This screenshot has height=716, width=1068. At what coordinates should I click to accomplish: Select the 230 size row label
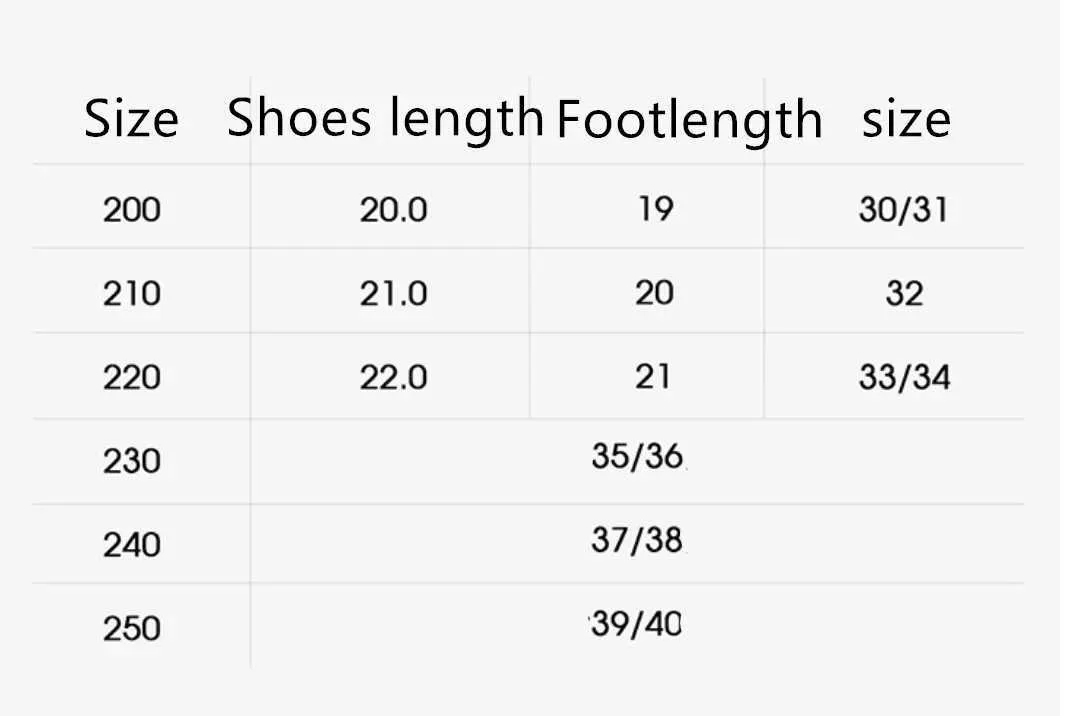pyautogui.click(x=131, y=461)
